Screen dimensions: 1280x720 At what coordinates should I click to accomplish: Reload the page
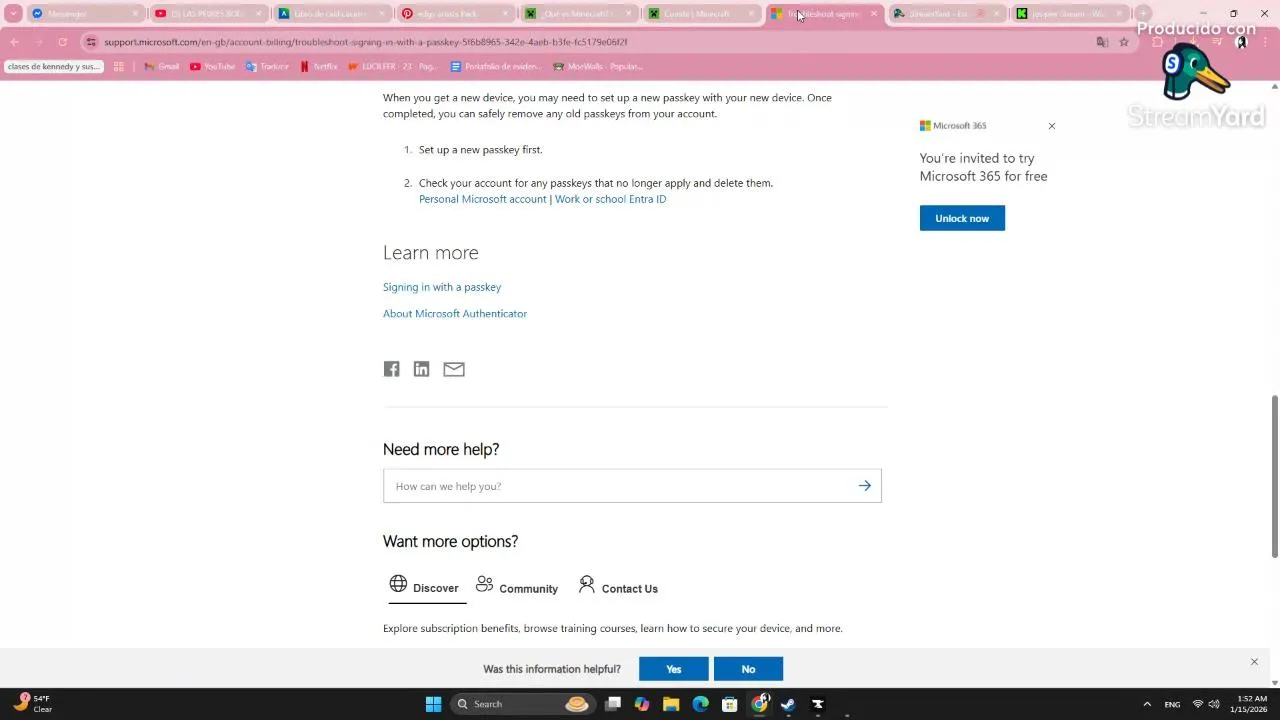pyautogui.click(x=62, y=42)
